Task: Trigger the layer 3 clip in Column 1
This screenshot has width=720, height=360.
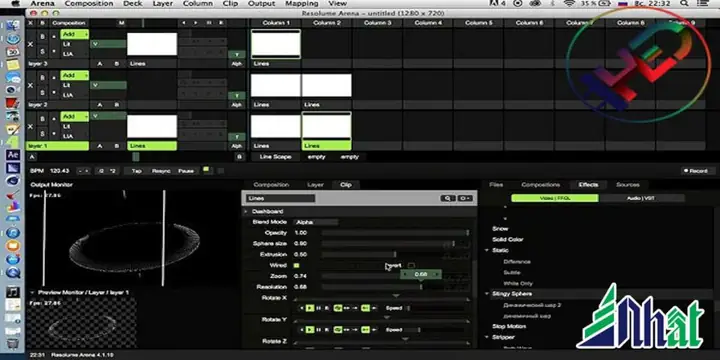Action: point(276,44)
